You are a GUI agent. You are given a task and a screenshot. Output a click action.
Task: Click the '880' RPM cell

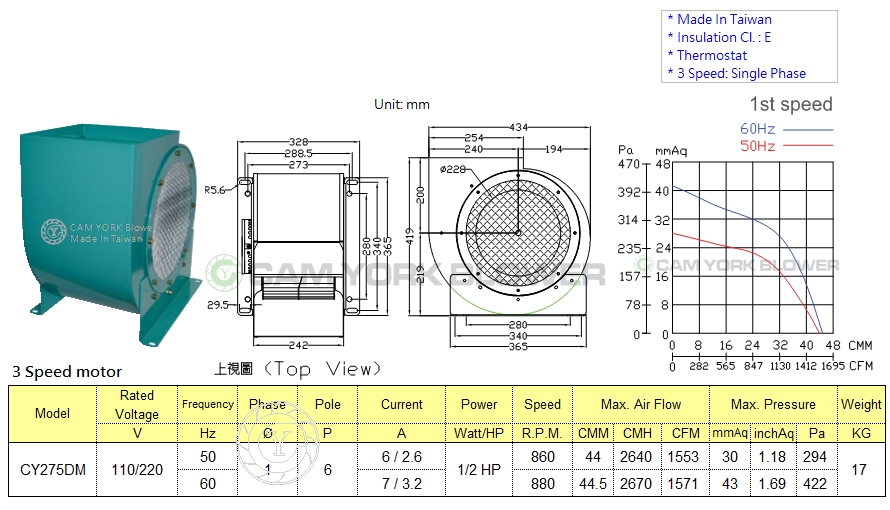pos(543,484)
